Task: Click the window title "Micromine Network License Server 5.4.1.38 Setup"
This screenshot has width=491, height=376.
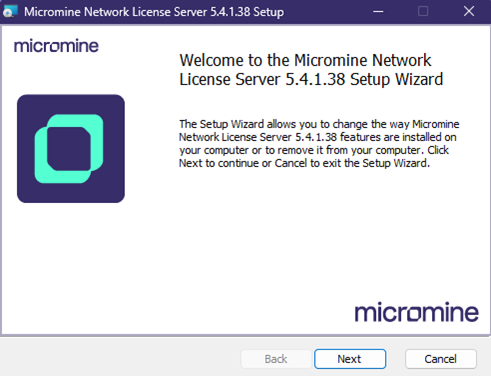Action: [154, 12]
